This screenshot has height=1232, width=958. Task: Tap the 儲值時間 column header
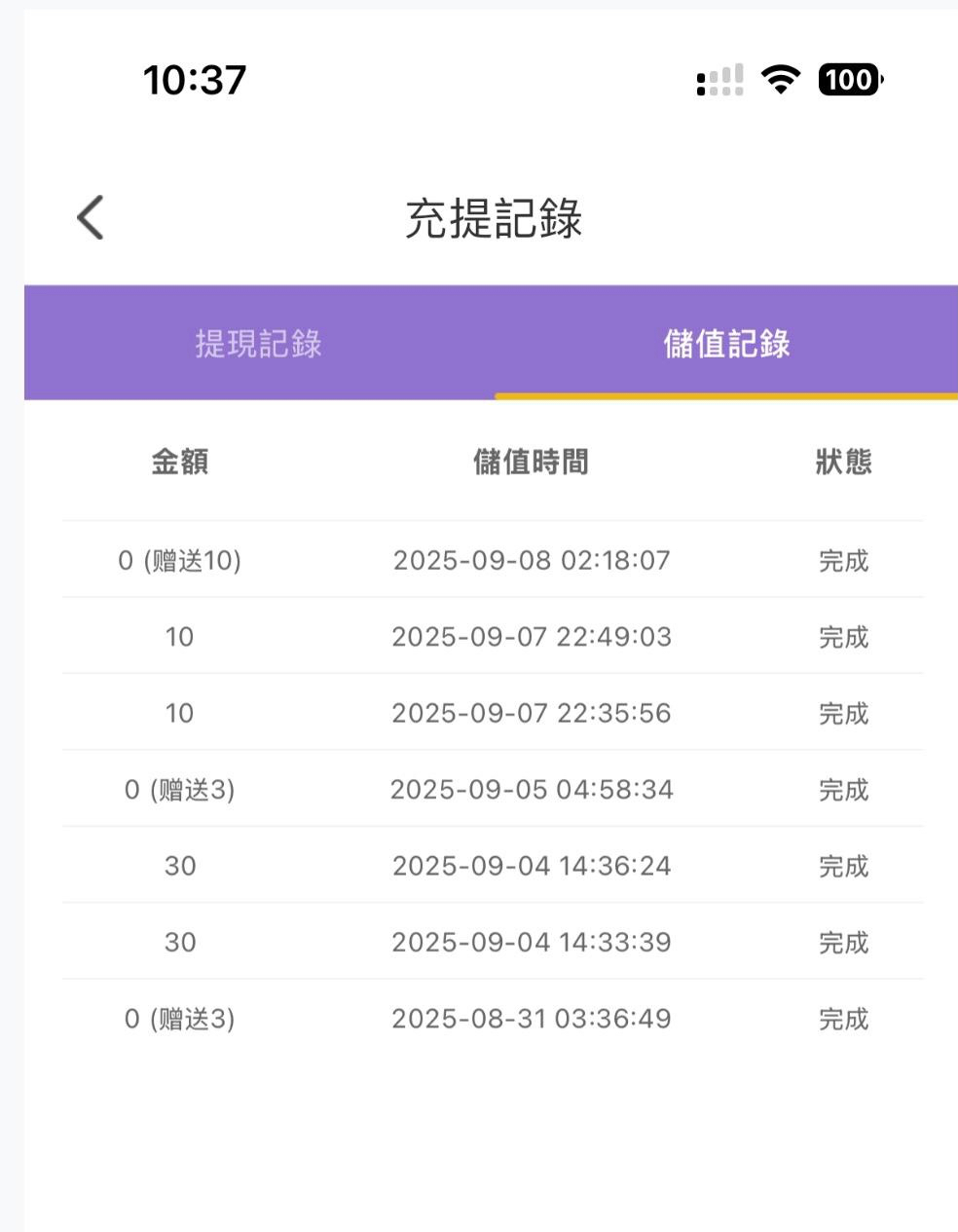(x=531, y=462)
